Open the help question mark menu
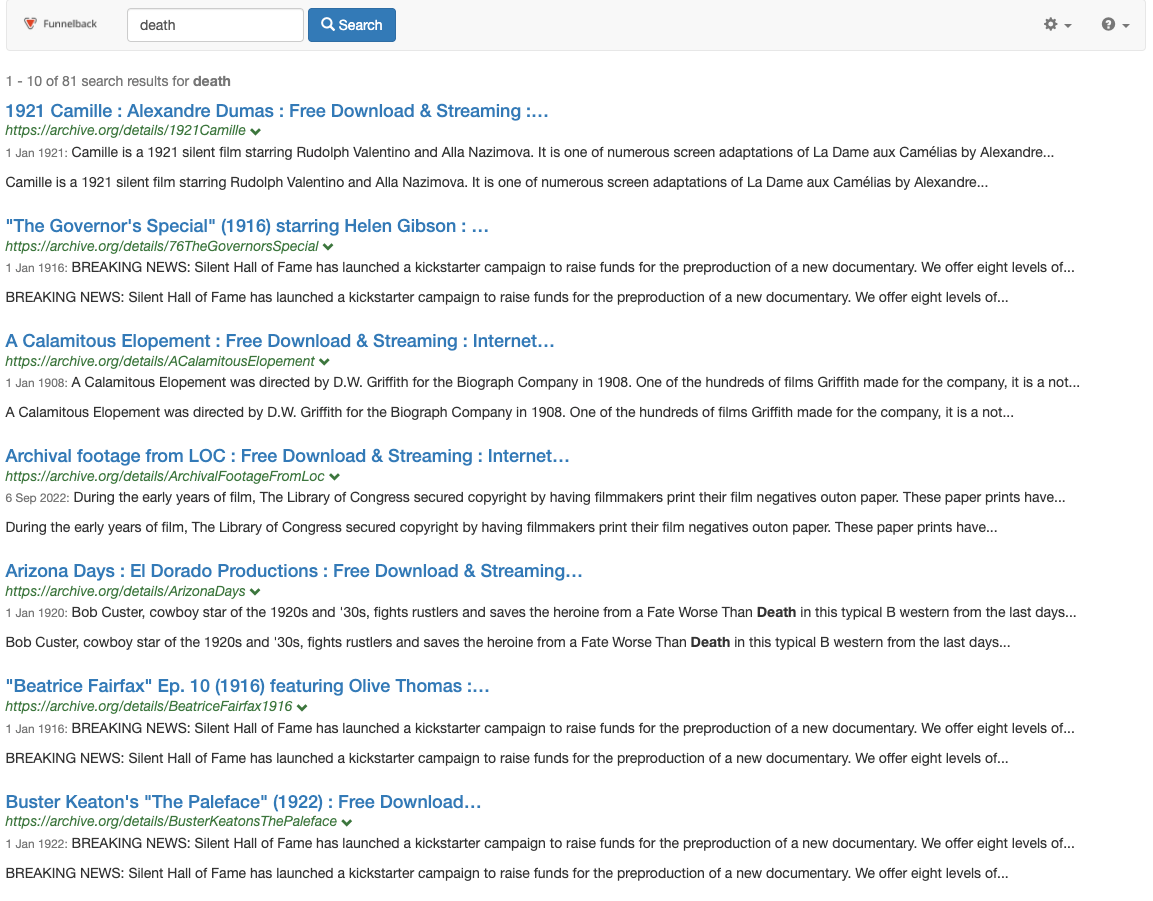The width and height of the screenshot is (1153, 901). coord(1115,25)
